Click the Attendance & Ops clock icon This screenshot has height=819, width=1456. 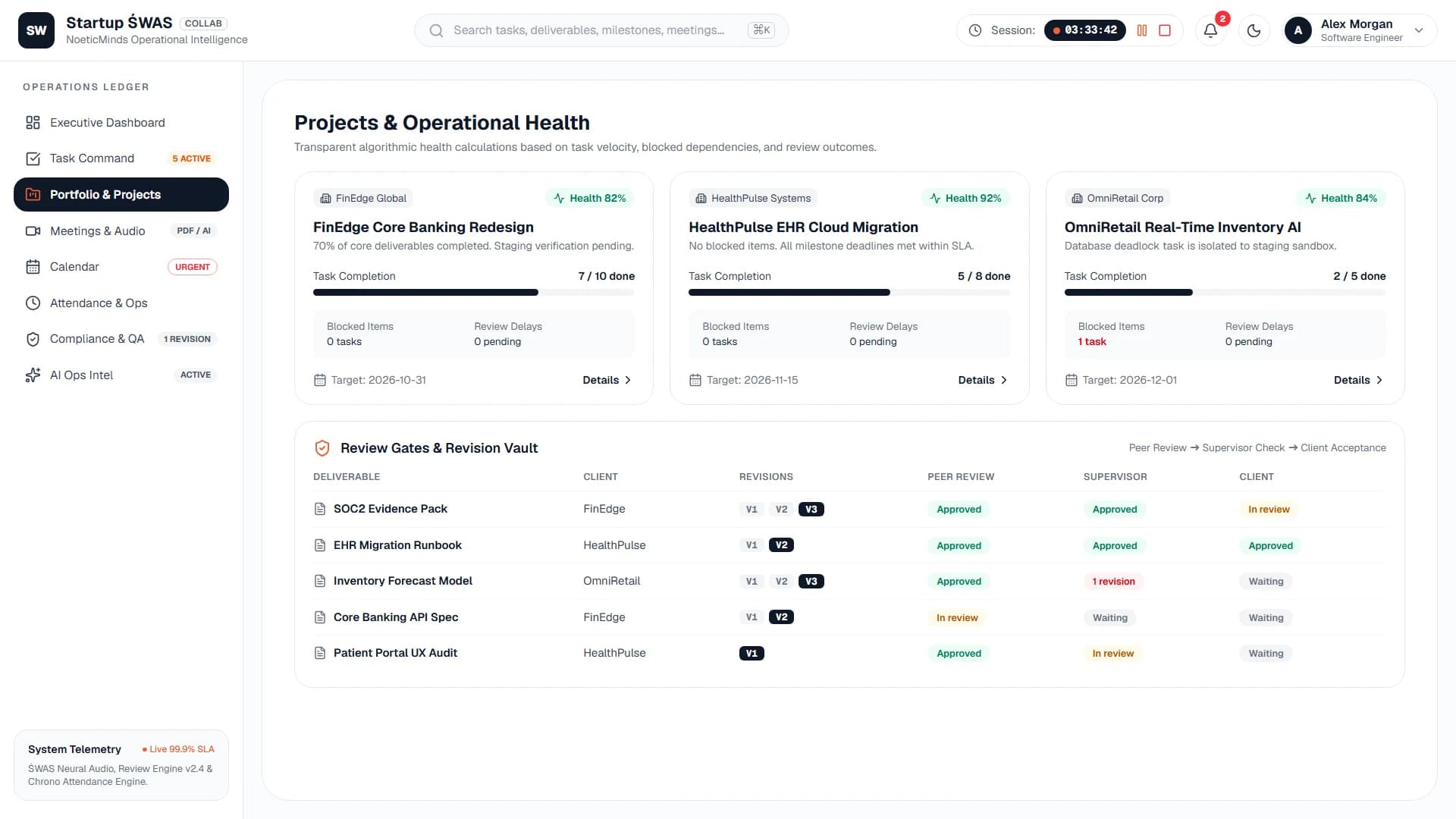(33, 303)
